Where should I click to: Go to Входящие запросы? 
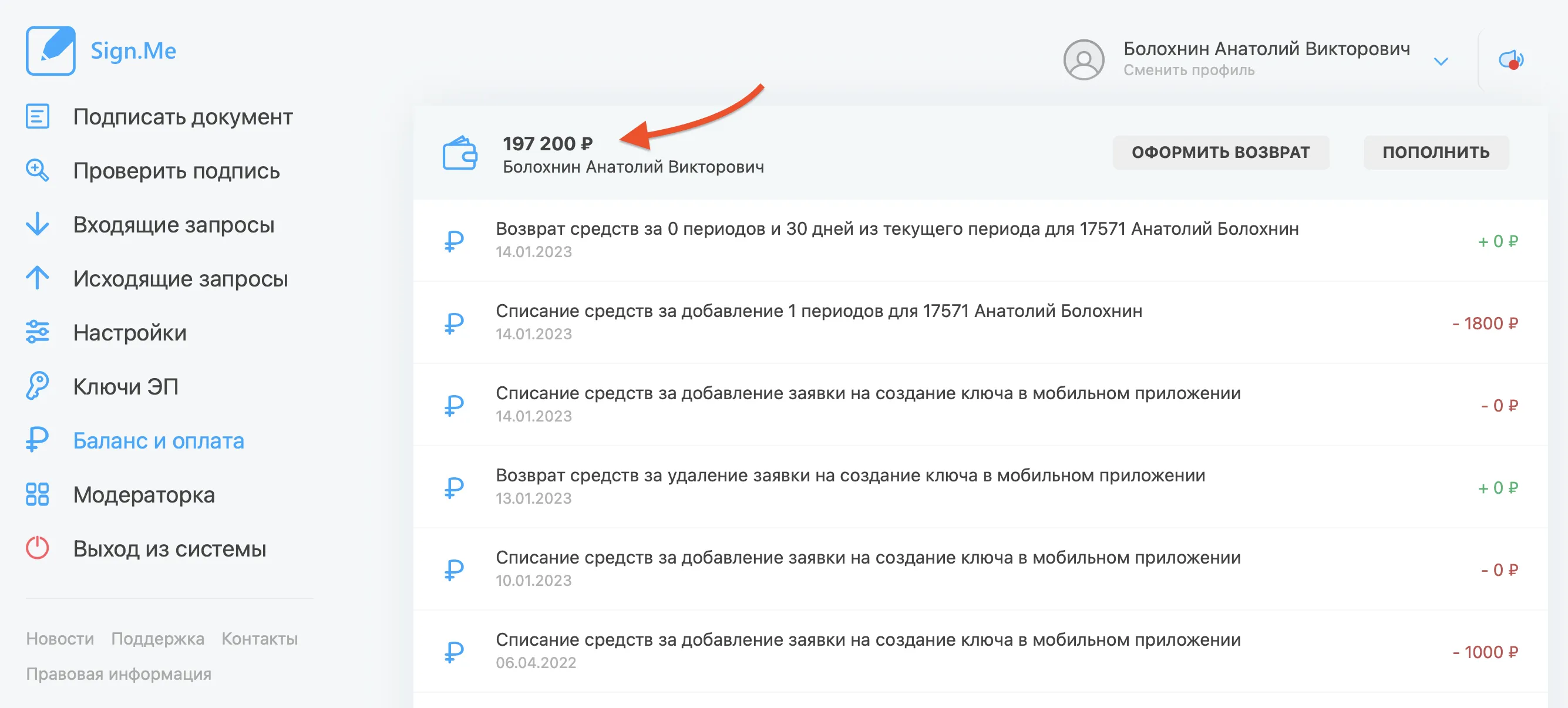coord(174,224)
